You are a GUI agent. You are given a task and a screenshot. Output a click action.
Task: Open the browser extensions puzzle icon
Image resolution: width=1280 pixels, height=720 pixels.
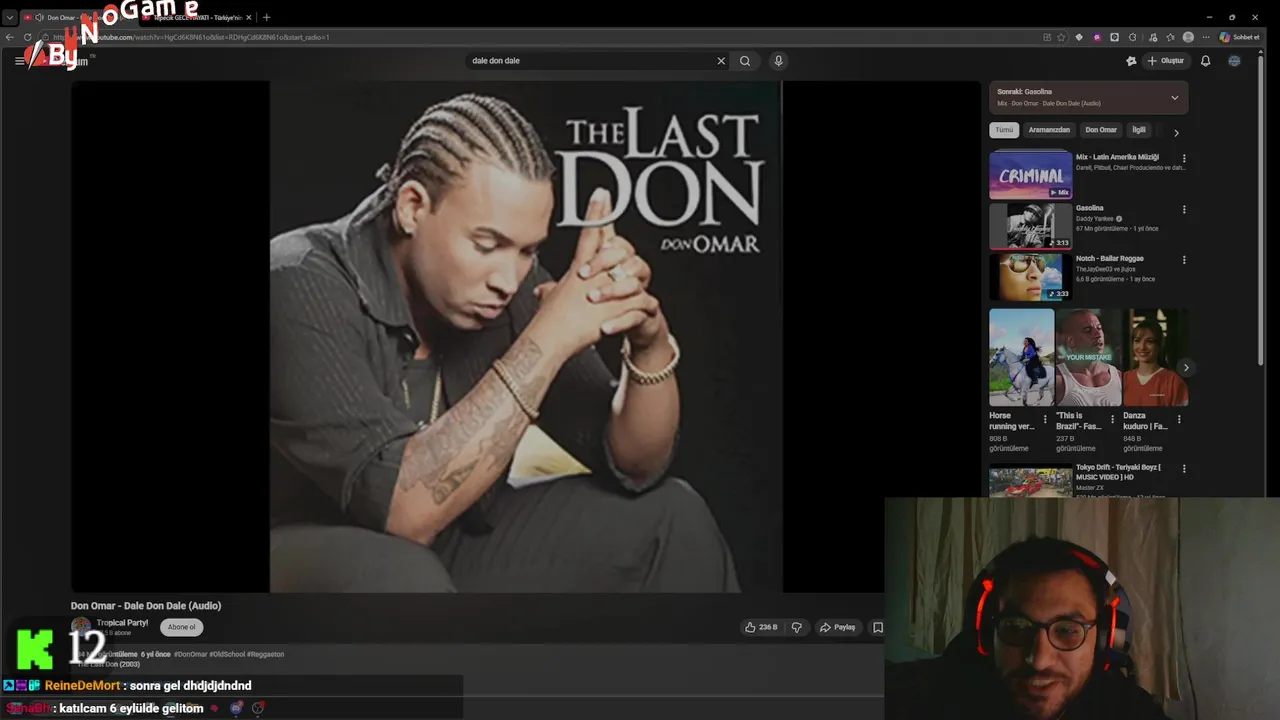(x=1133, y=37)
